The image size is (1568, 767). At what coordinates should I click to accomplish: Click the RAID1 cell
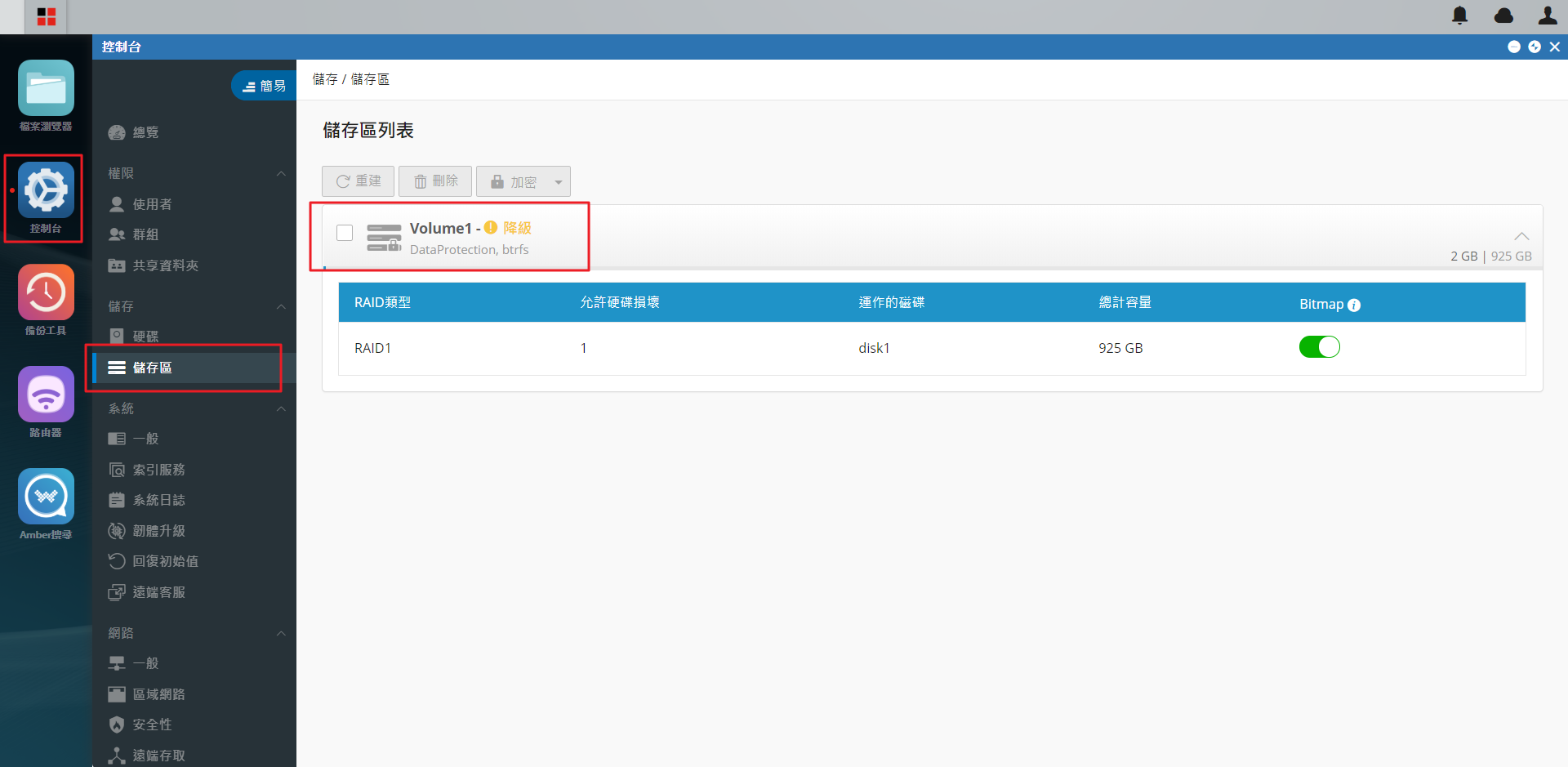click(372, 348)
